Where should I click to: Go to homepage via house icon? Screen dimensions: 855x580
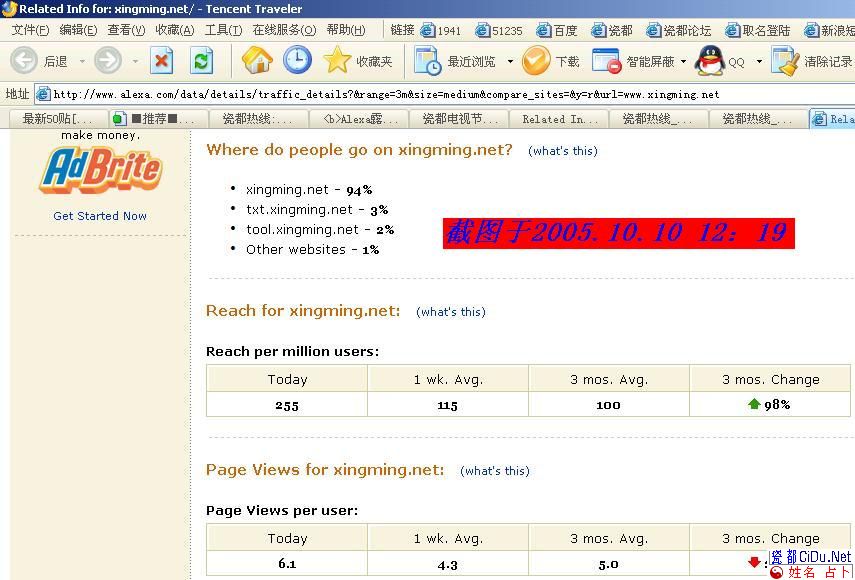pyautogui.click(x=257, y=61)
